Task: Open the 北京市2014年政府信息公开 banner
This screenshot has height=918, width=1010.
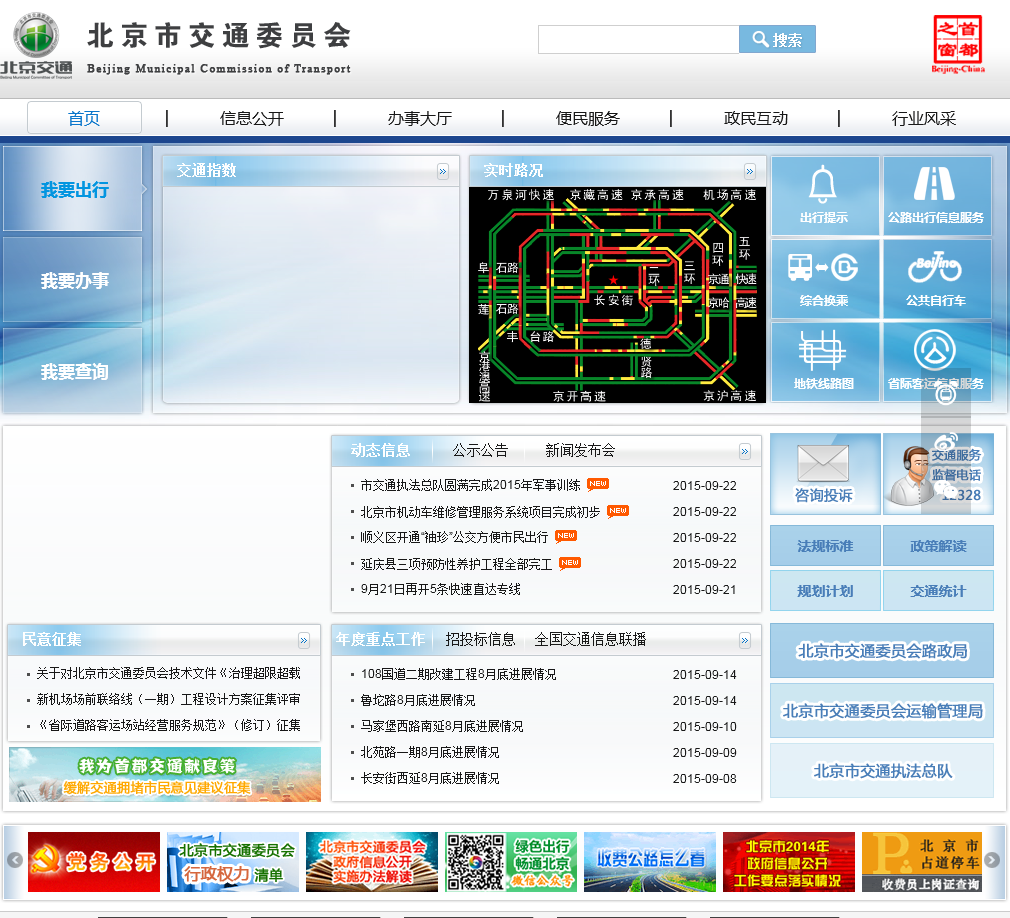Action: pos(789,862)
